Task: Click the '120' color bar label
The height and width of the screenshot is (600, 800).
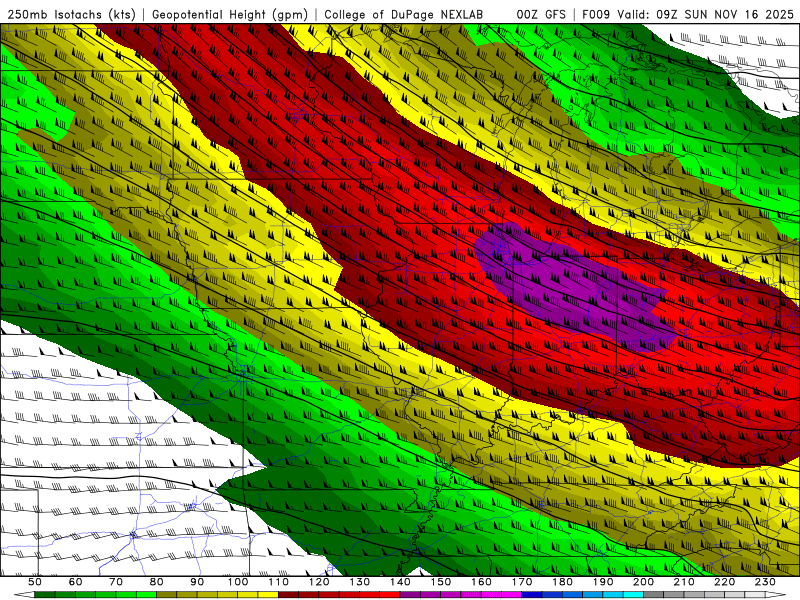Action: click(319, 582)
